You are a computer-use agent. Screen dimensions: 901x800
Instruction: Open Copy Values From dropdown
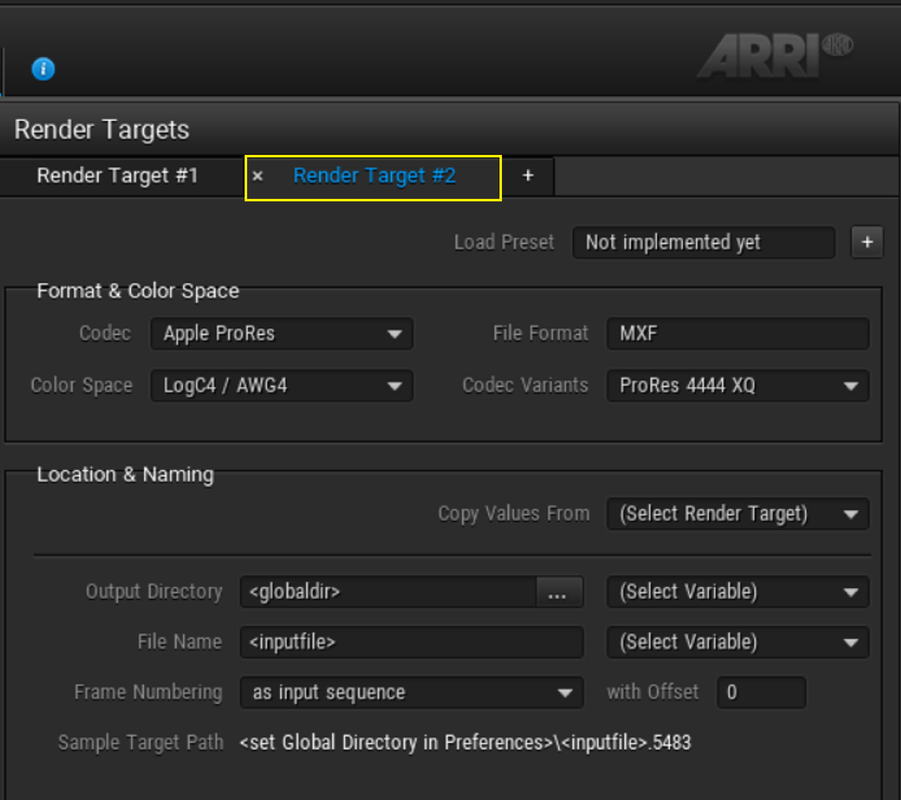click(x=738, y=514)
